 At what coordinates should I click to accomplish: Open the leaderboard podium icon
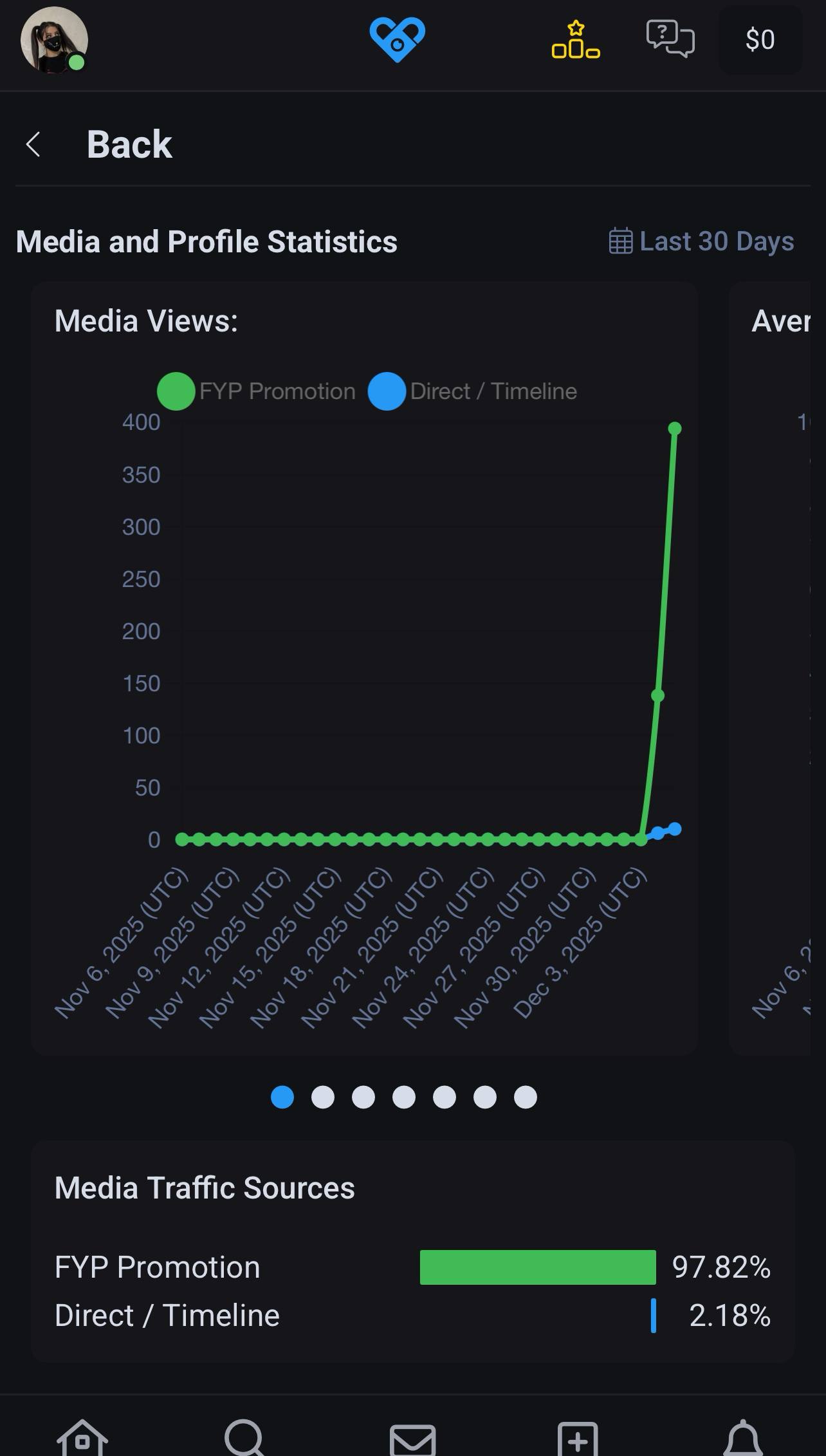pos(576,40)
